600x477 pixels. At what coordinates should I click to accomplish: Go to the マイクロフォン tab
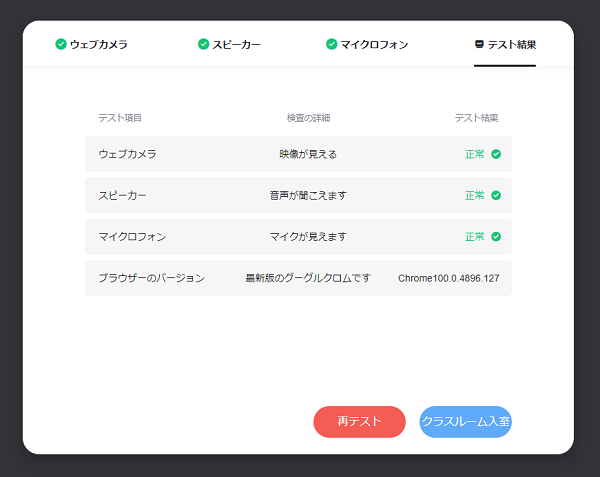pos(374,45)
